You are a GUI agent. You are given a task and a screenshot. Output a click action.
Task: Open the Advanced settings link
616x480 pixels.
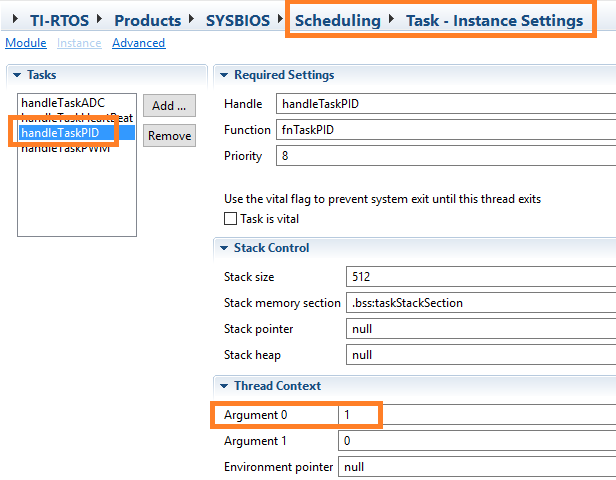(x=138, y=43)
